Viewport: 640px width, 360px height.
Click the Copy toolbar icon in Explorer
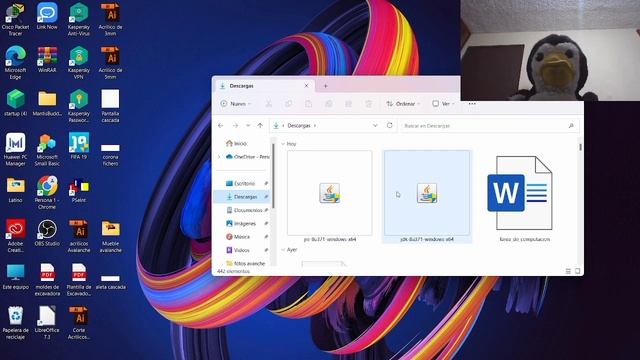(x=289, y=104)
